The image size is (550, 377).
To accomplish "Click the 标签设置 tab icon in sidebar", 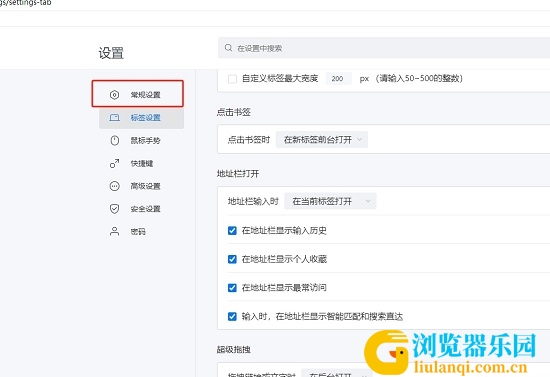I will click(114, 117).
